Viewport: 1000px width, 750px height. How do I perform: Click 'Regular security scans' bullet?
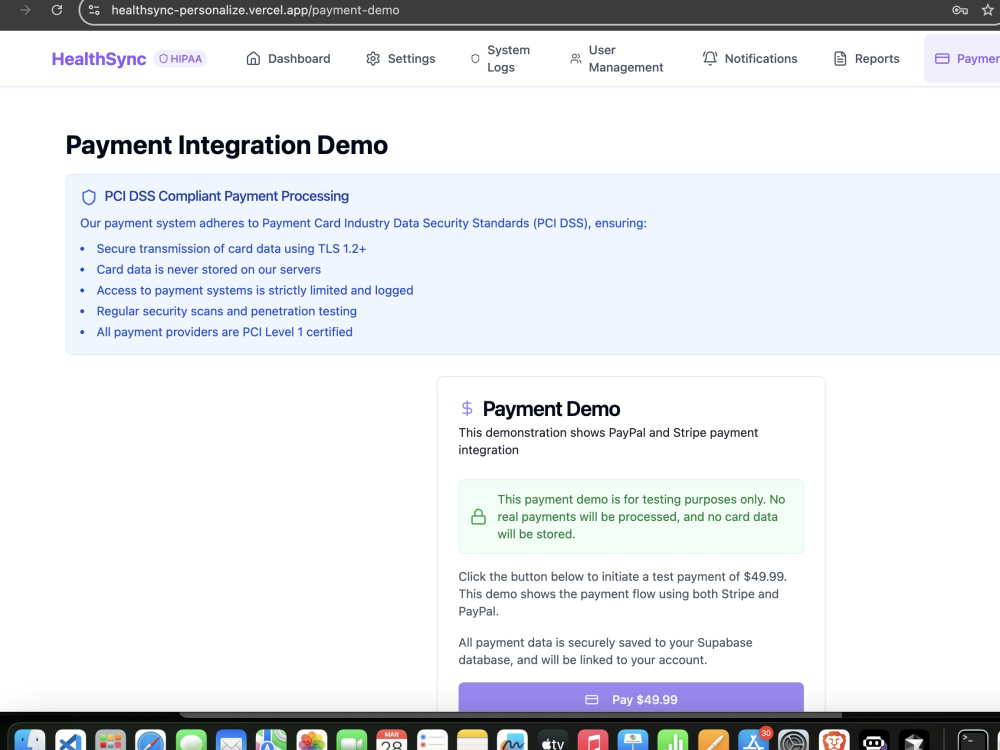[x=226, y=311]
